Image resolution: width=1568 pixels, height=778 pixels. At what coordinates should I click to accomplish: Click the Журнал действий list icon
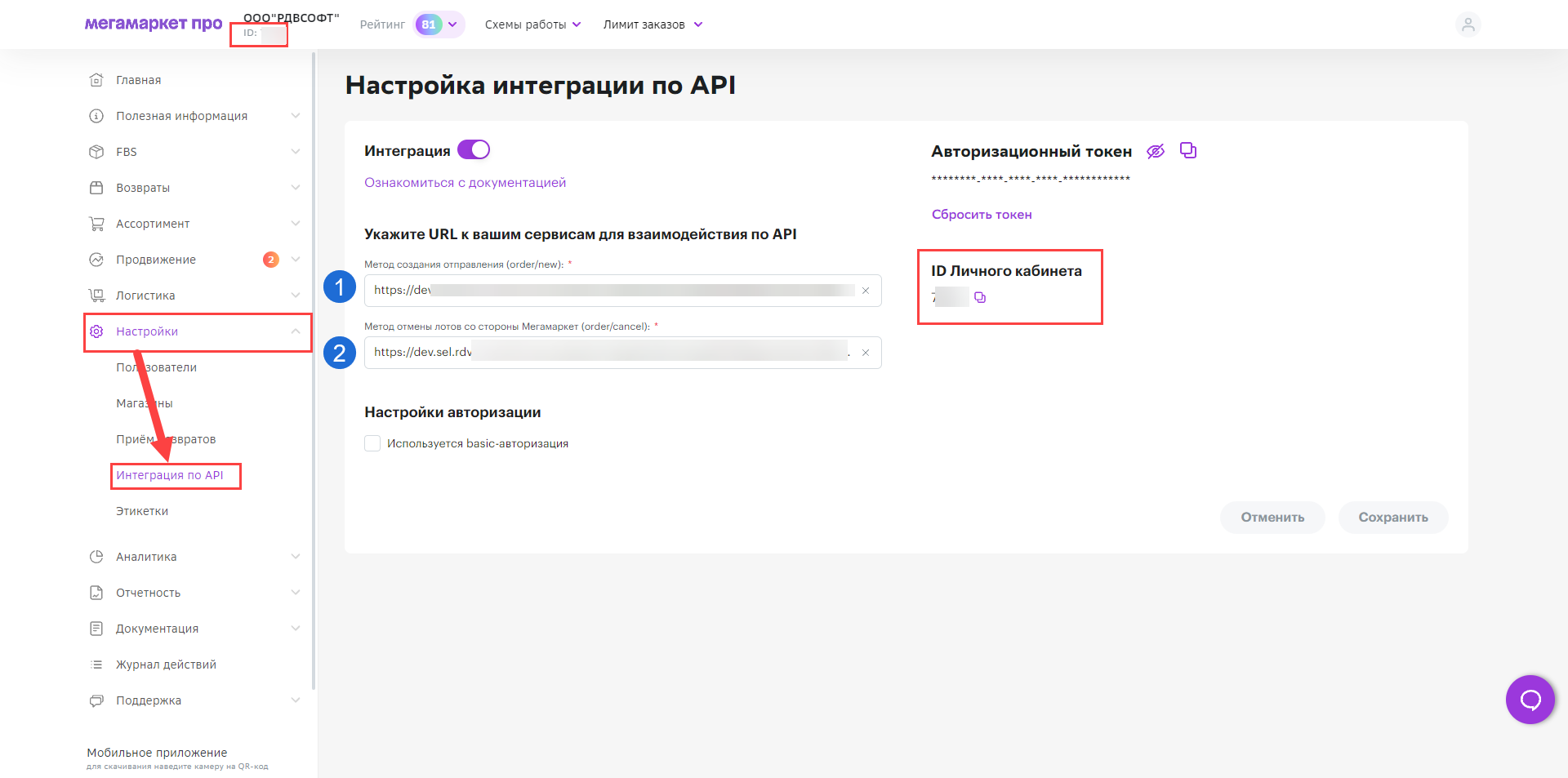96,665
